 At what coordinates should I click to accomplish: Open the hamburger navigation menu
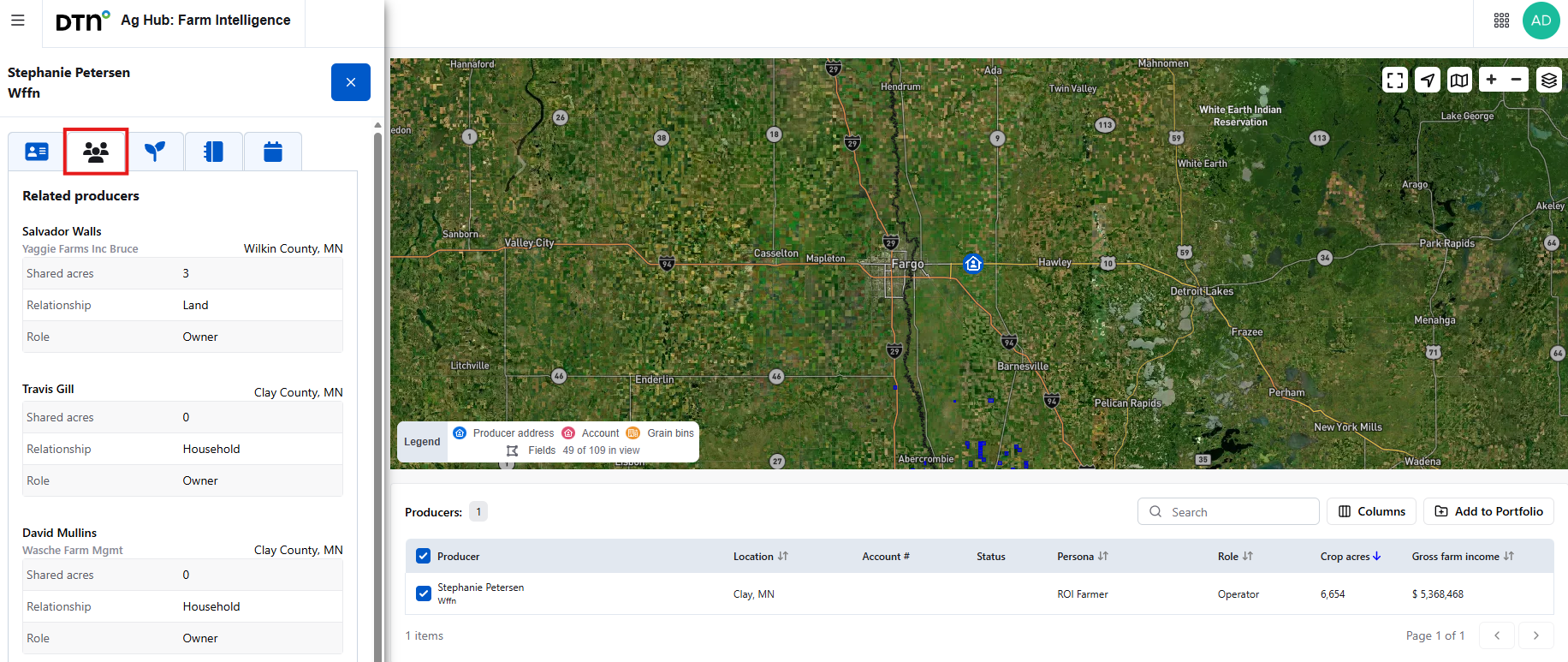click(x=18, y=21)
